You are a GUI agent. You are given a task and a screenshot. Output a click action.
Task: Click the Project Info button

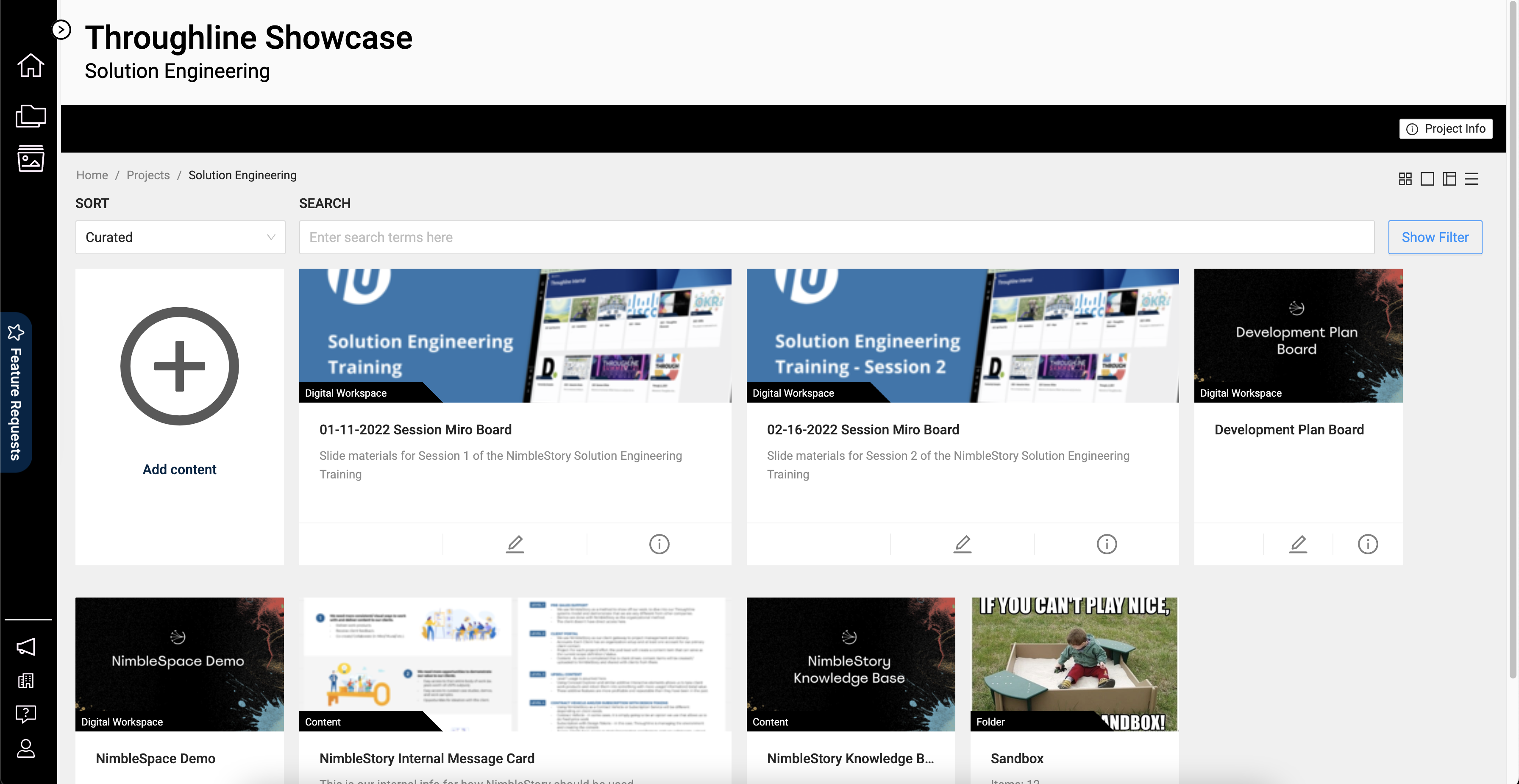(x=1445, y=128)
